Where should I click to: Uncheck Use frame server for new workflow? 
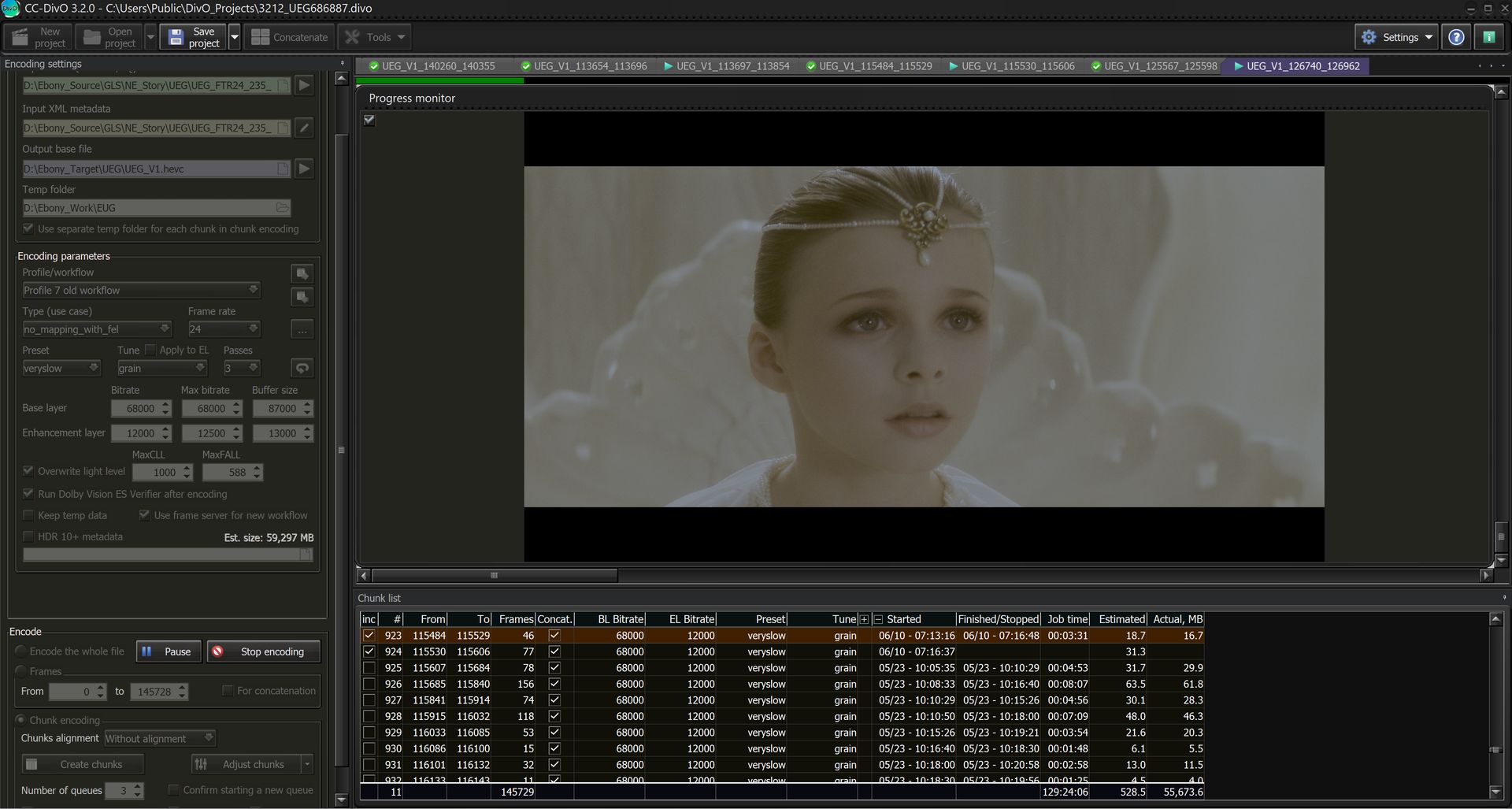[x=145, y=514]
